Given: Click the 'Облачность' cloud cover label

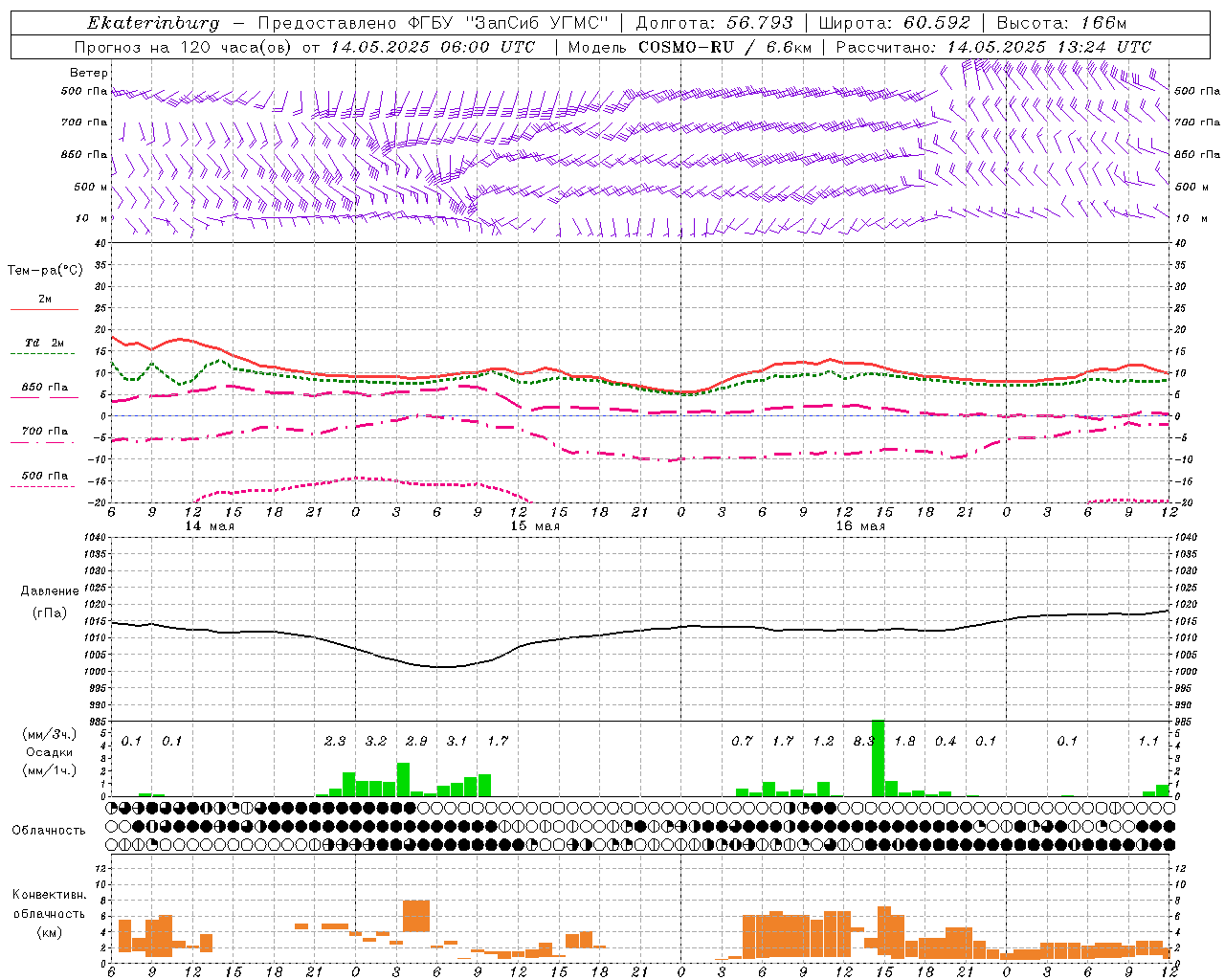Looking at the screenshot, I should point(49,831).
